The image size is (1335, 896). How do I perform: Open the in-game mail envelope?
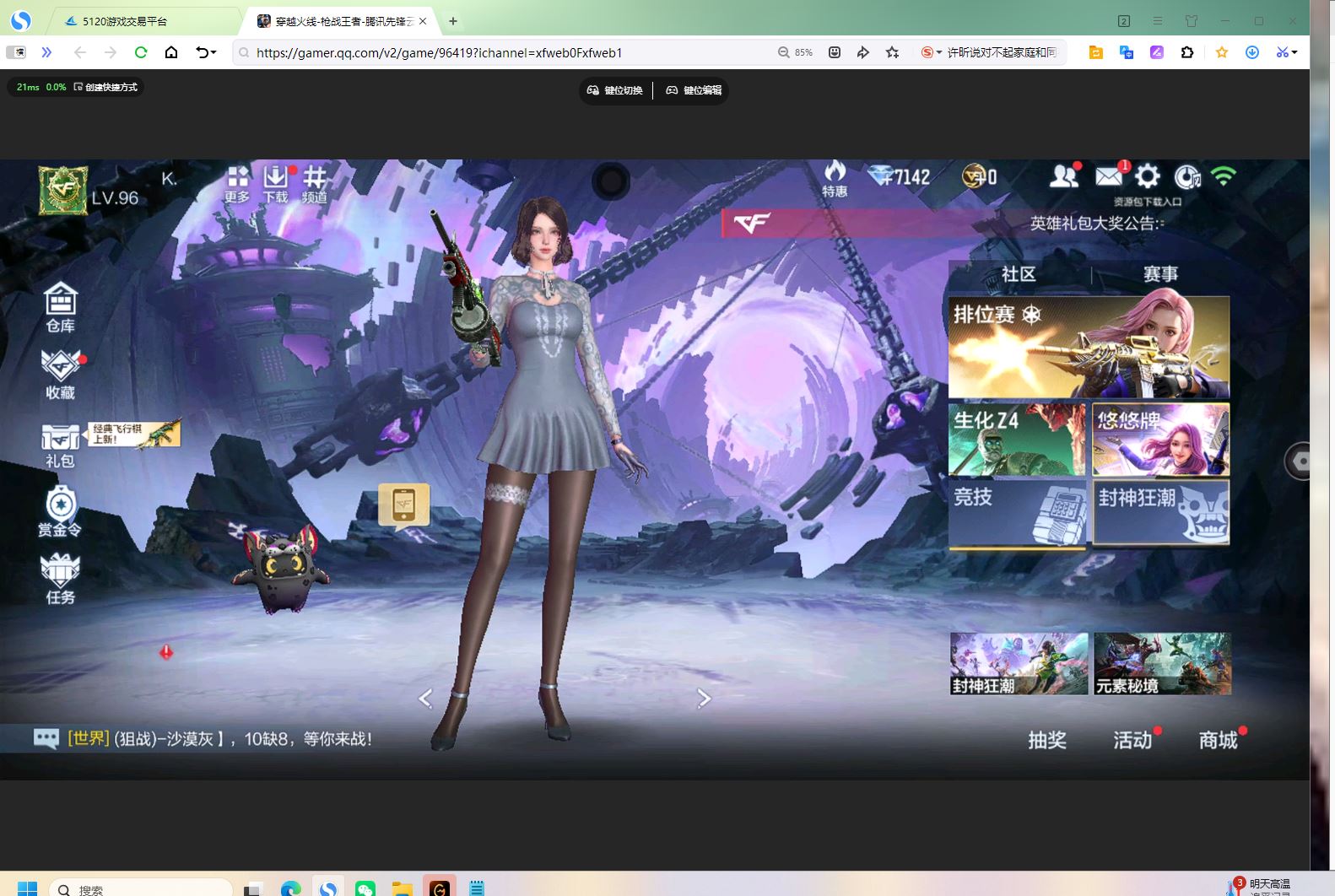pos(1109,176)
